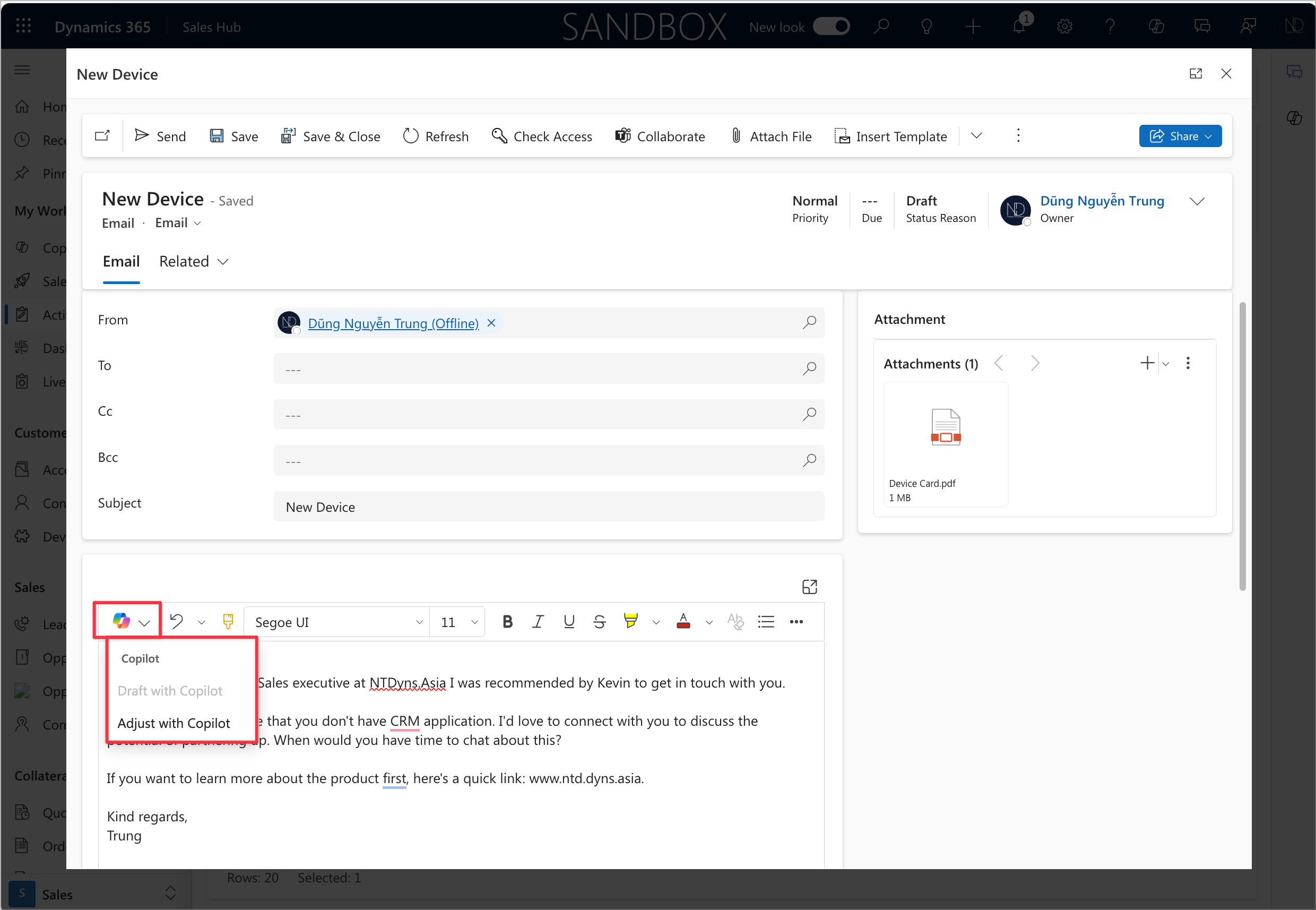The width and height of the screenshot is (1316, 910).
Task: Toggle the New look switch
Action: [x=831, y=27]
